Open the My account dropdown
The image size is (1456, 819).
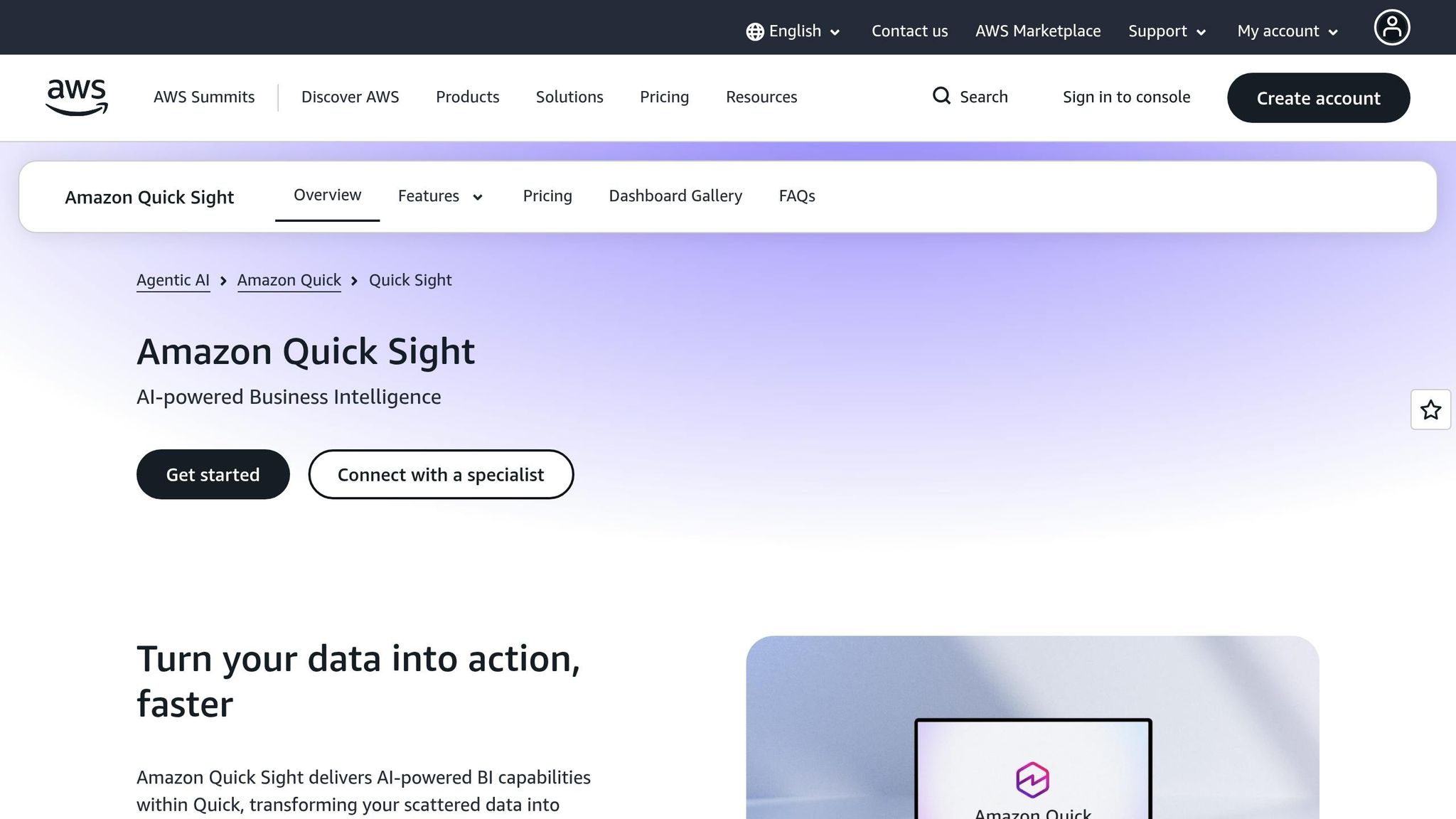click(1288, 31)
